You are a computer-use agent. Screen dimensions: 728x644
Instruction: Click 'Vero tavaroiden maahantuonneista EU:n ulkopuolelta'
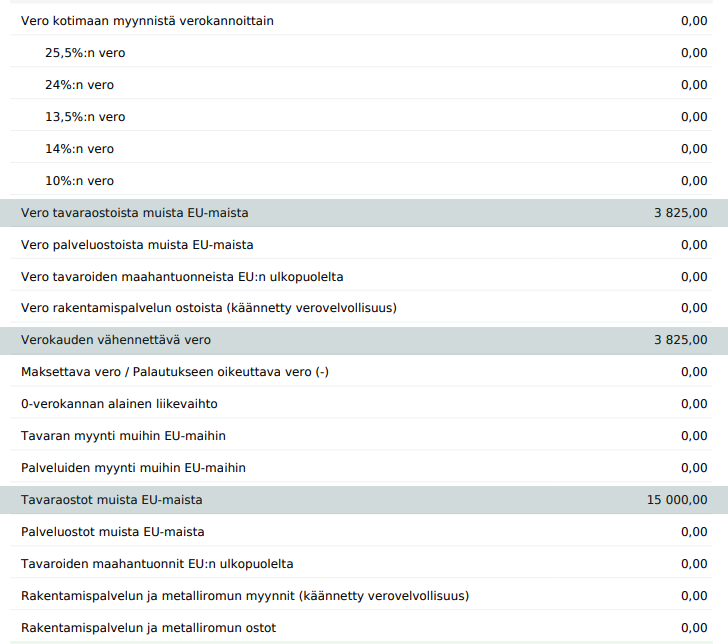coord(182,277)
